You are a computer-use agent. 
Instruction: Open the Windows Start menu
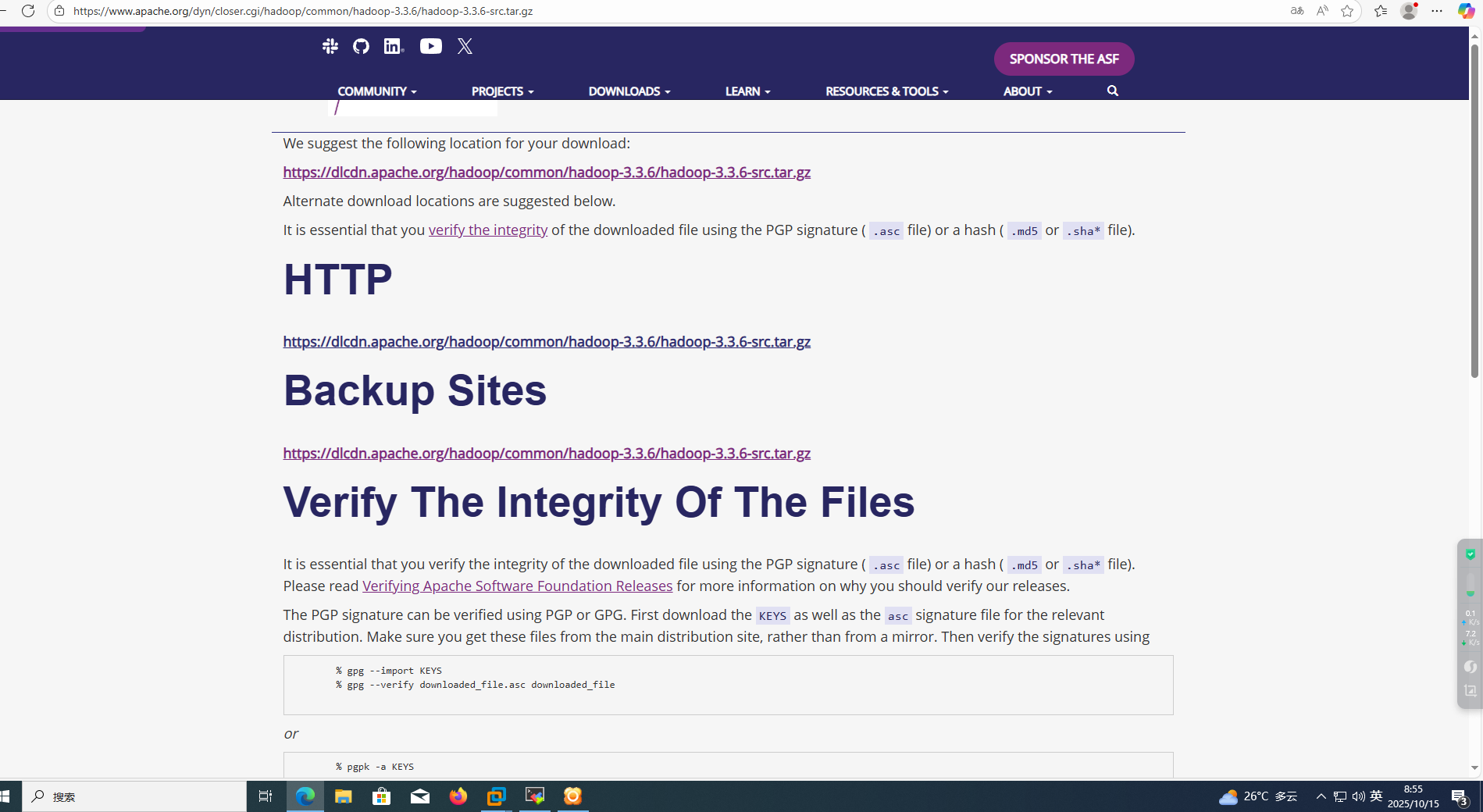point(6,796)
